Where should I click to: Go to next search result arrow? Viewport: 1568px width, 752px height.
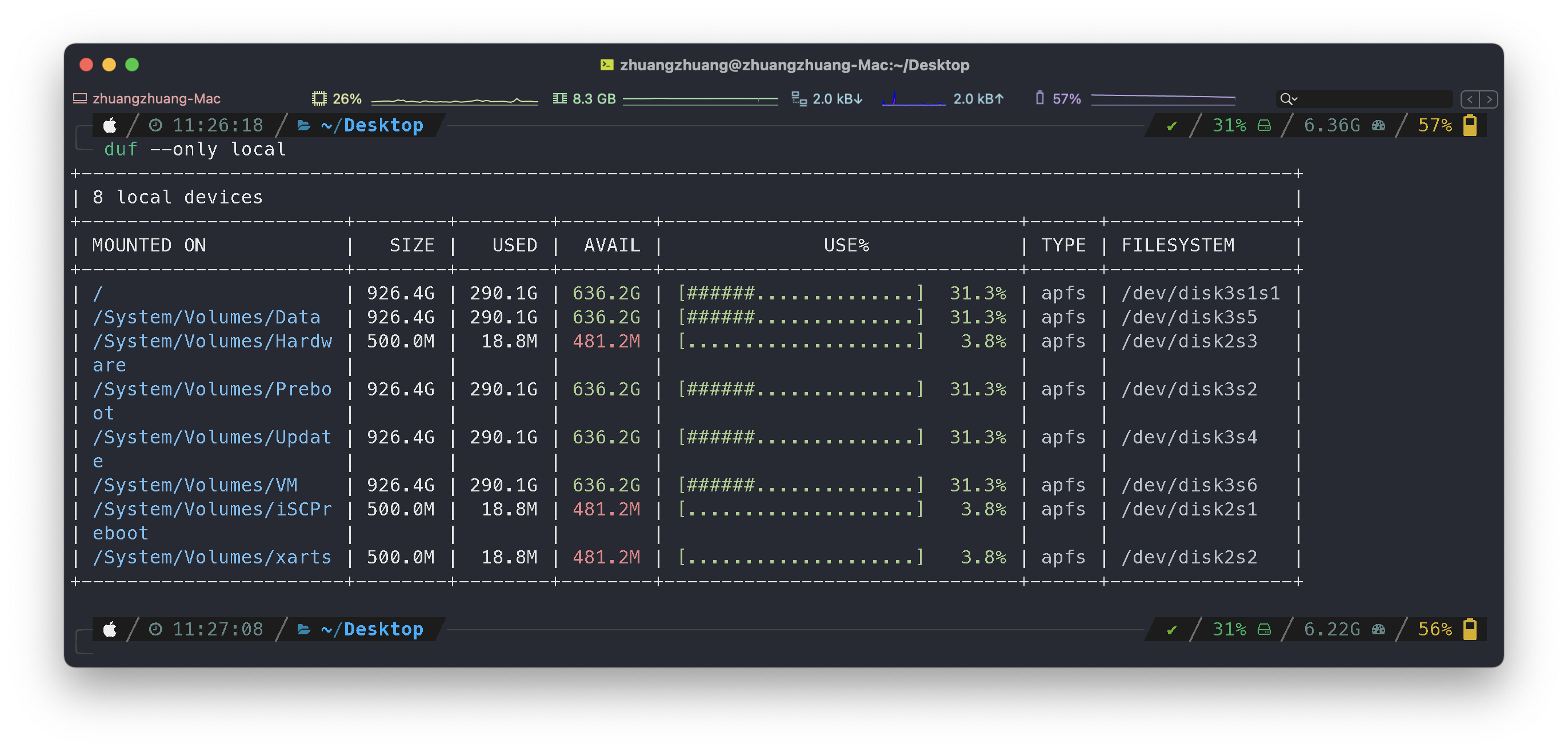[x=1489, y=99]
